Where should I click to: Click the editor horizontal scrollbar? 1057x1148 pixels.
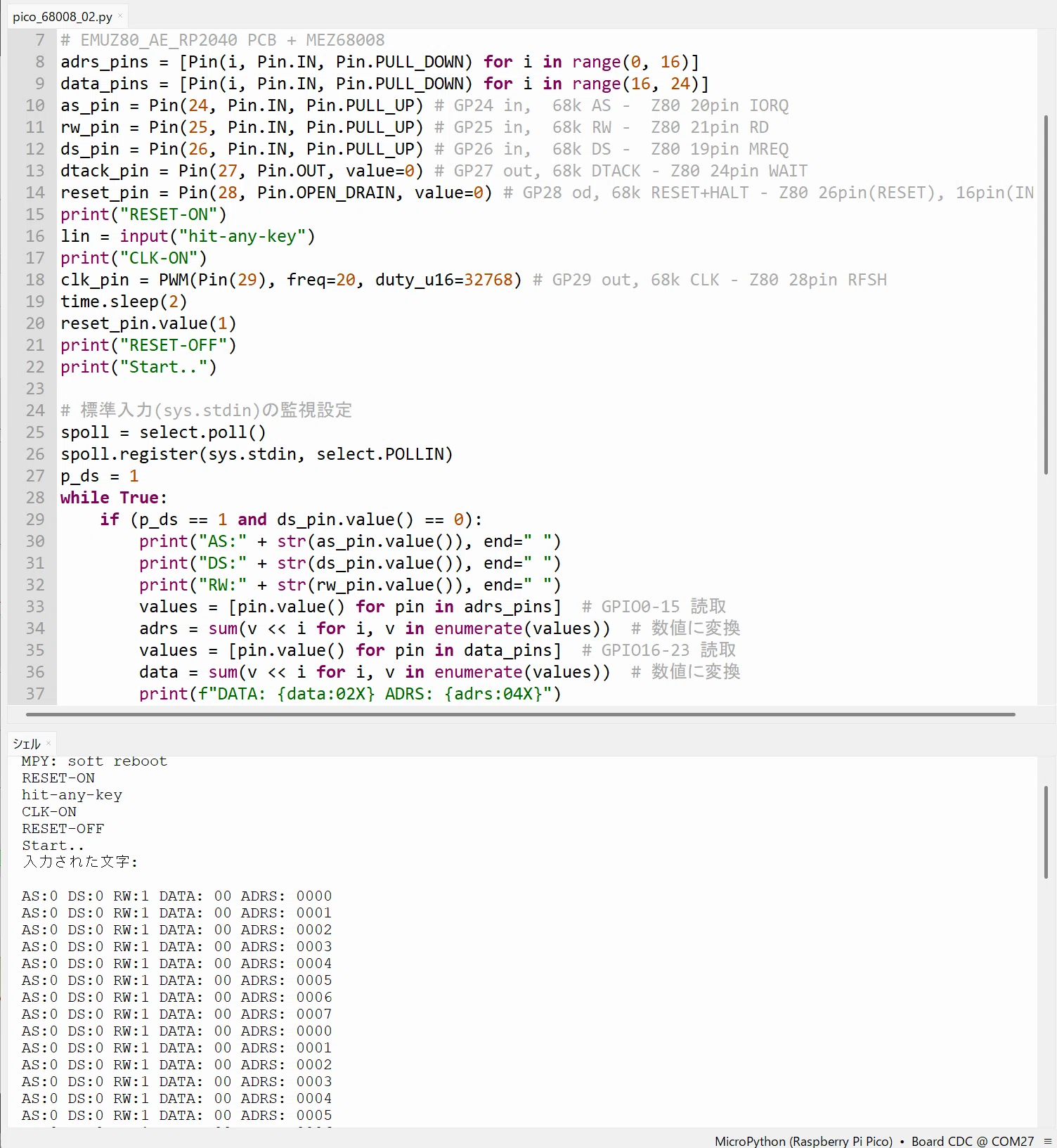tap(521, 714)
